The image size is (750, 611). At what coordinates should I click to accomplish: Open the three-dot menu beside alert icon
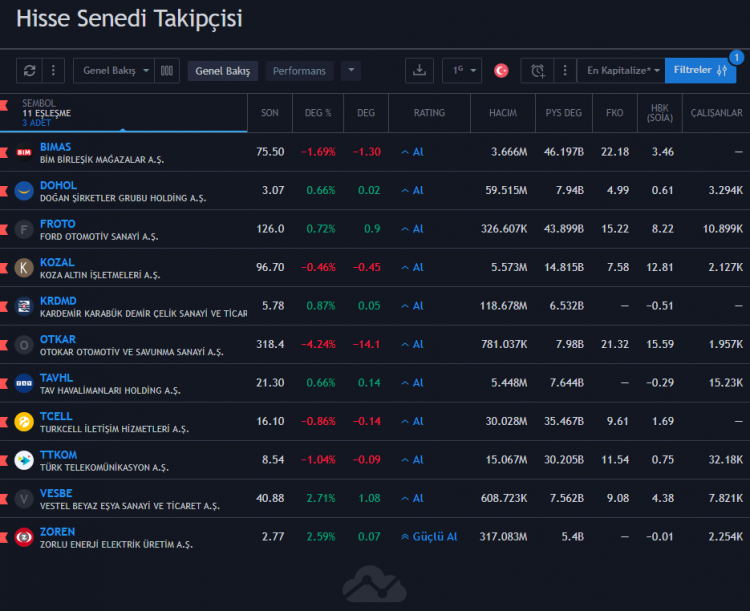click(x=565, y=71)
